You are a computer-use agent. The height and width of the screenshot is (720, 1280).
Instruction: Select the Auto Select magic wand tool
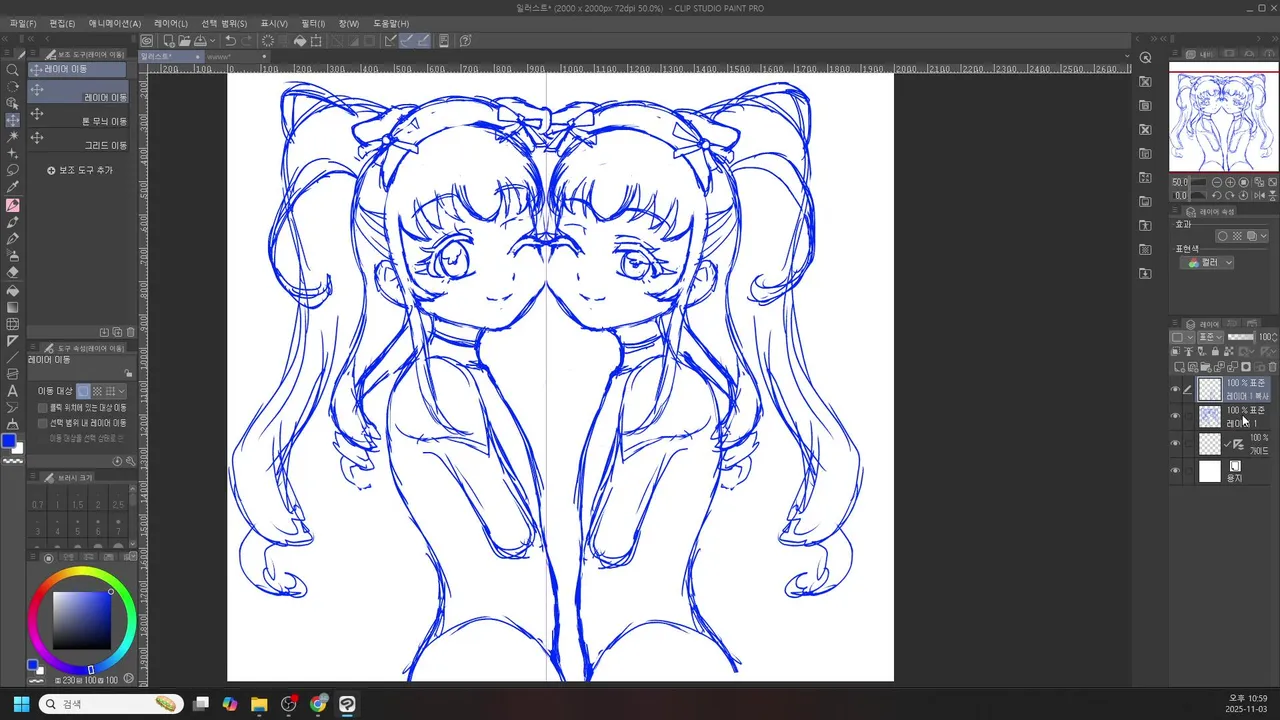[x=13, y=136]
